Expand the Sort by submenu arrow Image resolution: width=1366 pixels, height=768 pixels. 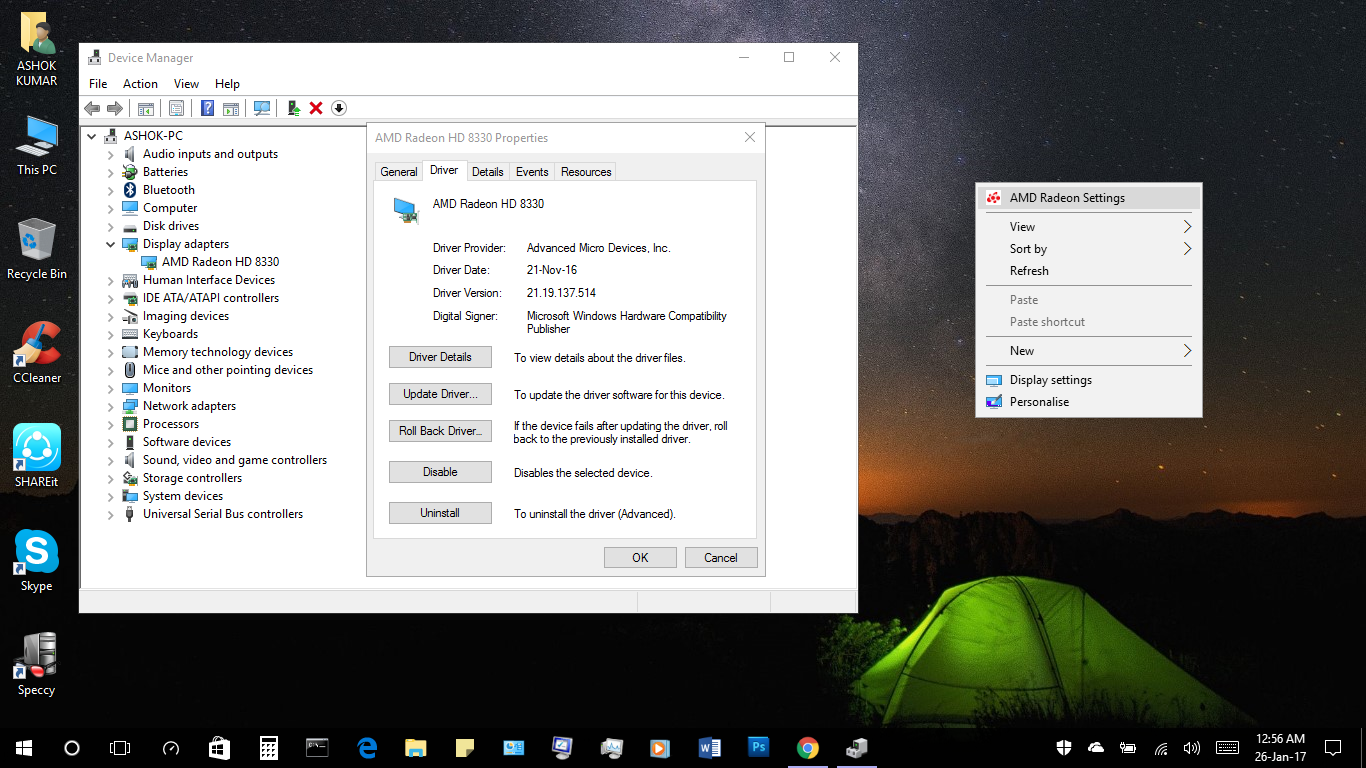(x=1187, y=249)
